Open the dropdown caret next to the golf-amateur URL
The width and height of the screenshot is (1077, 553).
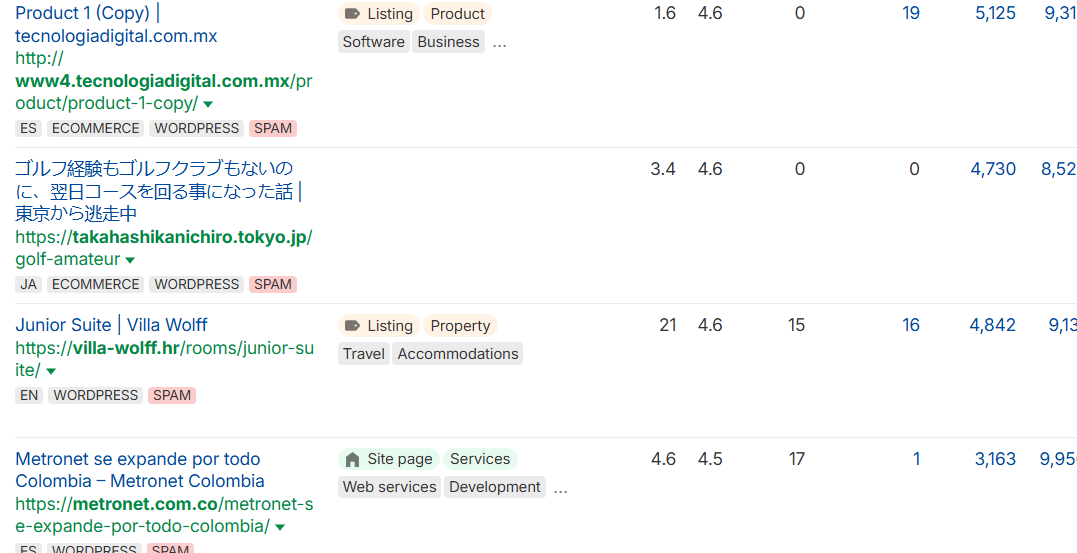130,260
